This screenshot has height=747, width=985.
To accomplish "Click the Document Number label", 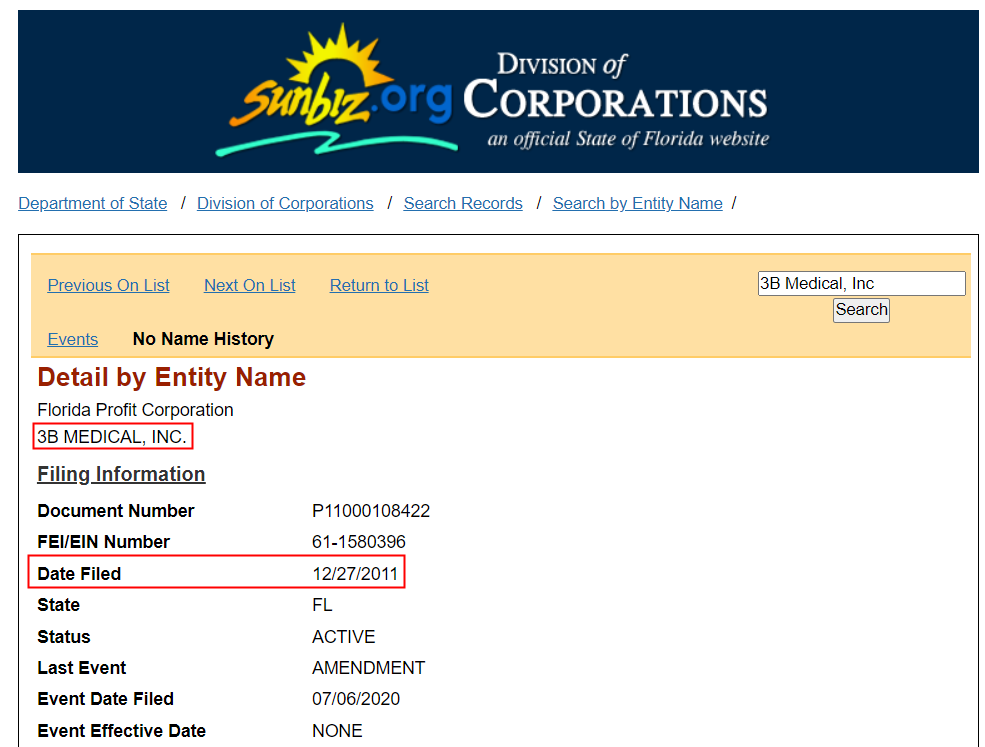I will tap(116, 511).
